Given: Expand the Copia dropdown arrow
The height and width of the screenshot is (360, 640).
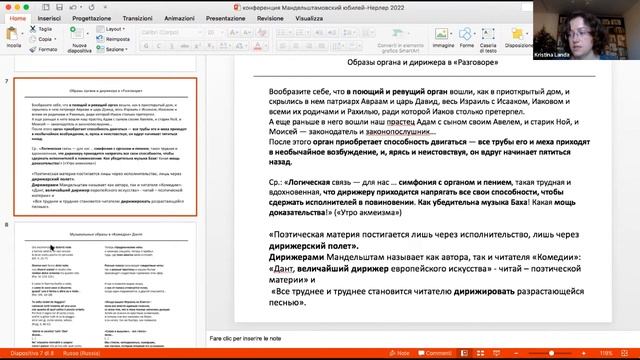Looking at the screenshot, I should [55, 39].
